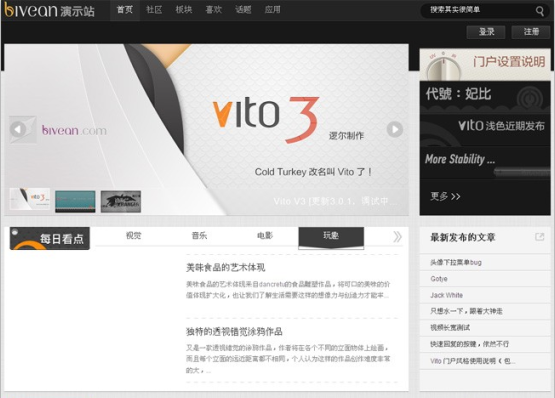This screenshot has height=398, width=555.
Task: Click the search magnifier icon
Action: [x=539, y=11]
